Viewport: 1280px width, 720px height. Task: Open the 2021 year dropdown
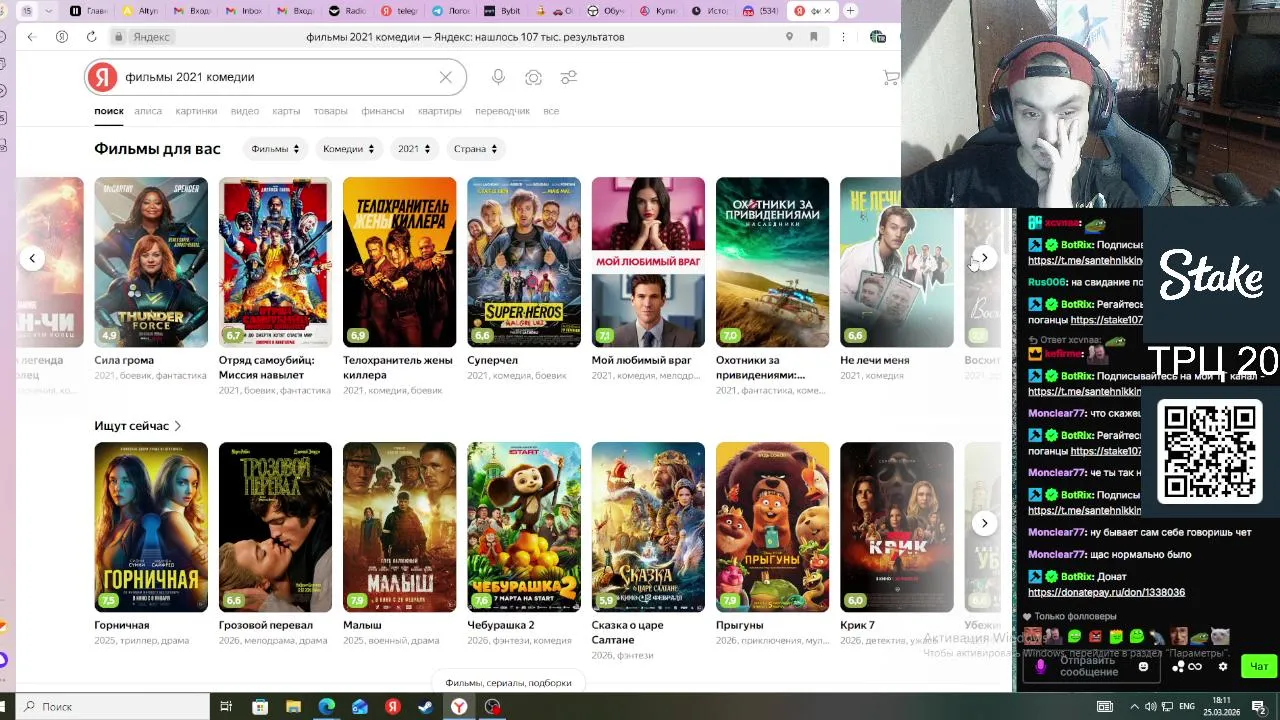point(414,149)
